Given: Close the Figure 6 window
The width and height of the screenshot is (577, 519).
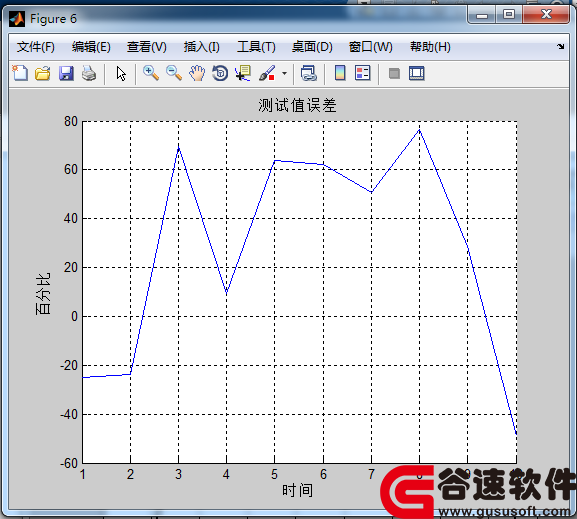Looking at the screenshot, I should tap(546, 15).
